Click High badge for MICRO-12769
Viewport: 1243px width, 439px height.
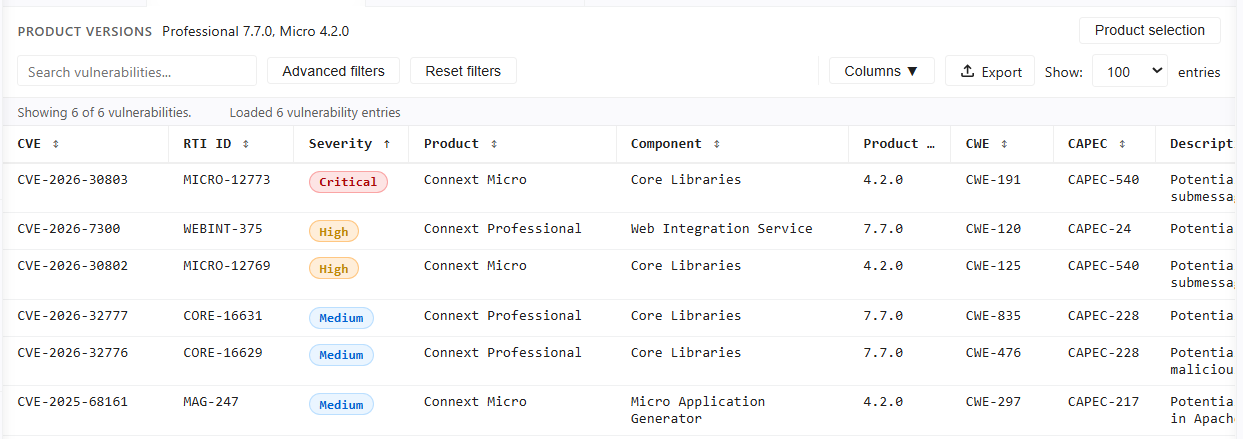[x=333, y=268]
